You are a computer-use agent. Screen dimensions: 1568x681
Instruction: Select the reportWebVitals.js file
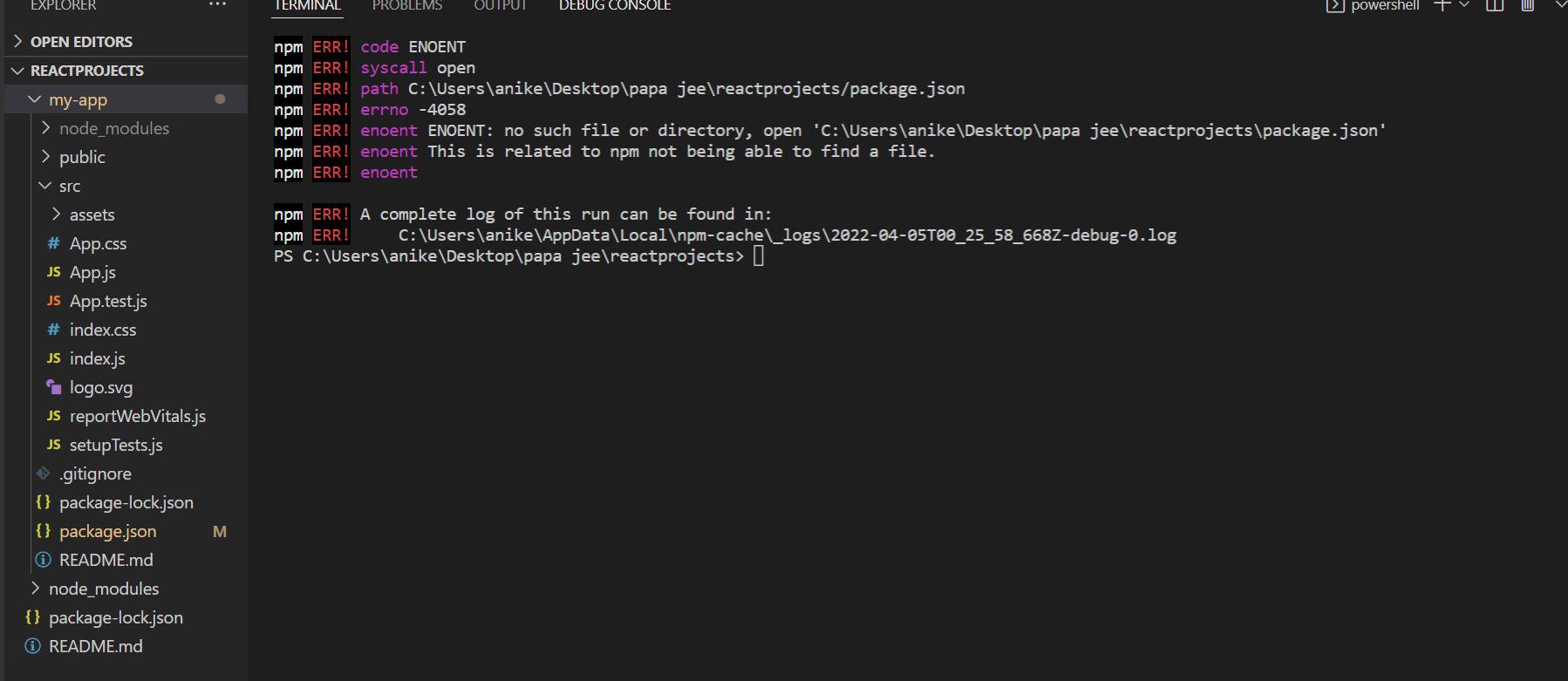137,416
